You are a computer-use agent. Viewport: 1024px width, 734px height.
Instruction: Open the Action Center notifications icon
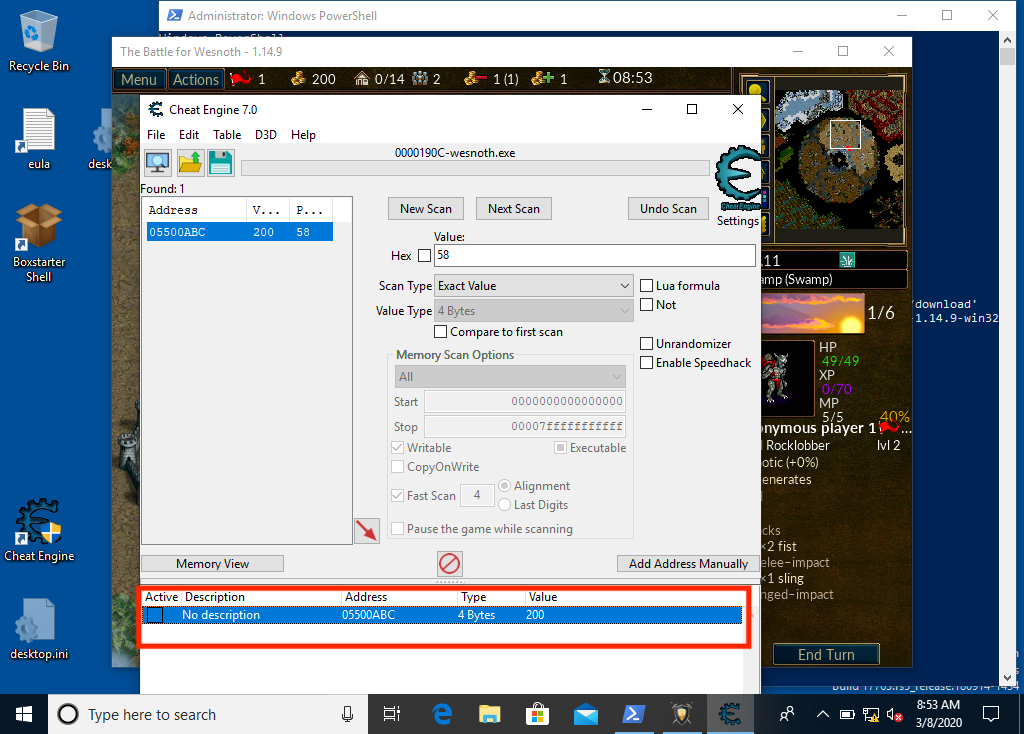point(991,714)
